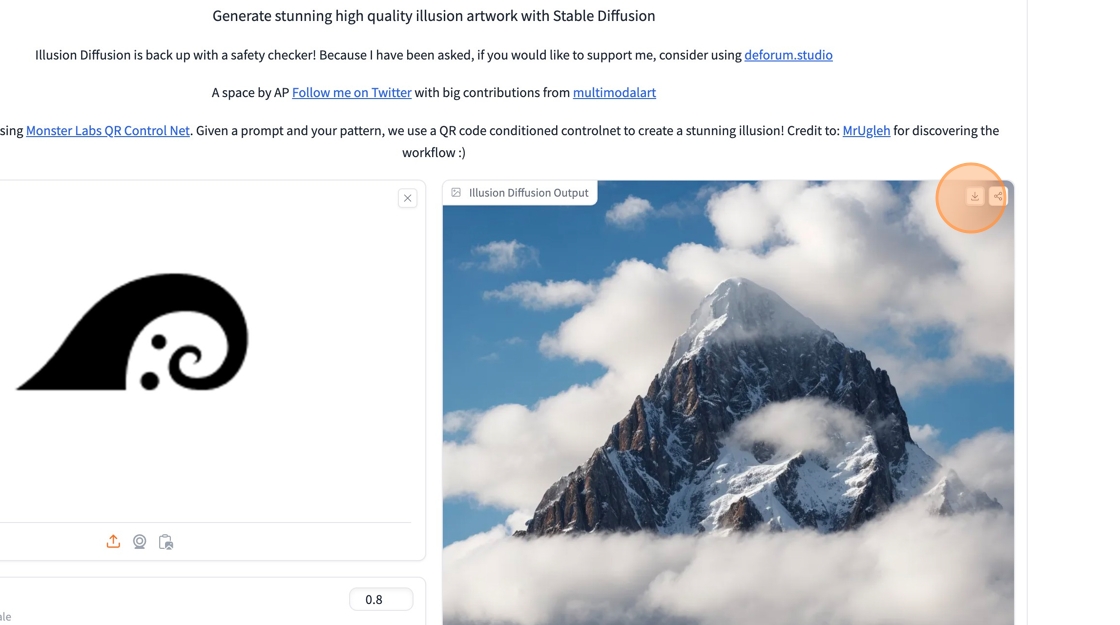Viewport: 1120px width, 625px height.
Task: Remove the uploaded input pattern image
Action: pyautogui.click(x=407, y=198)
